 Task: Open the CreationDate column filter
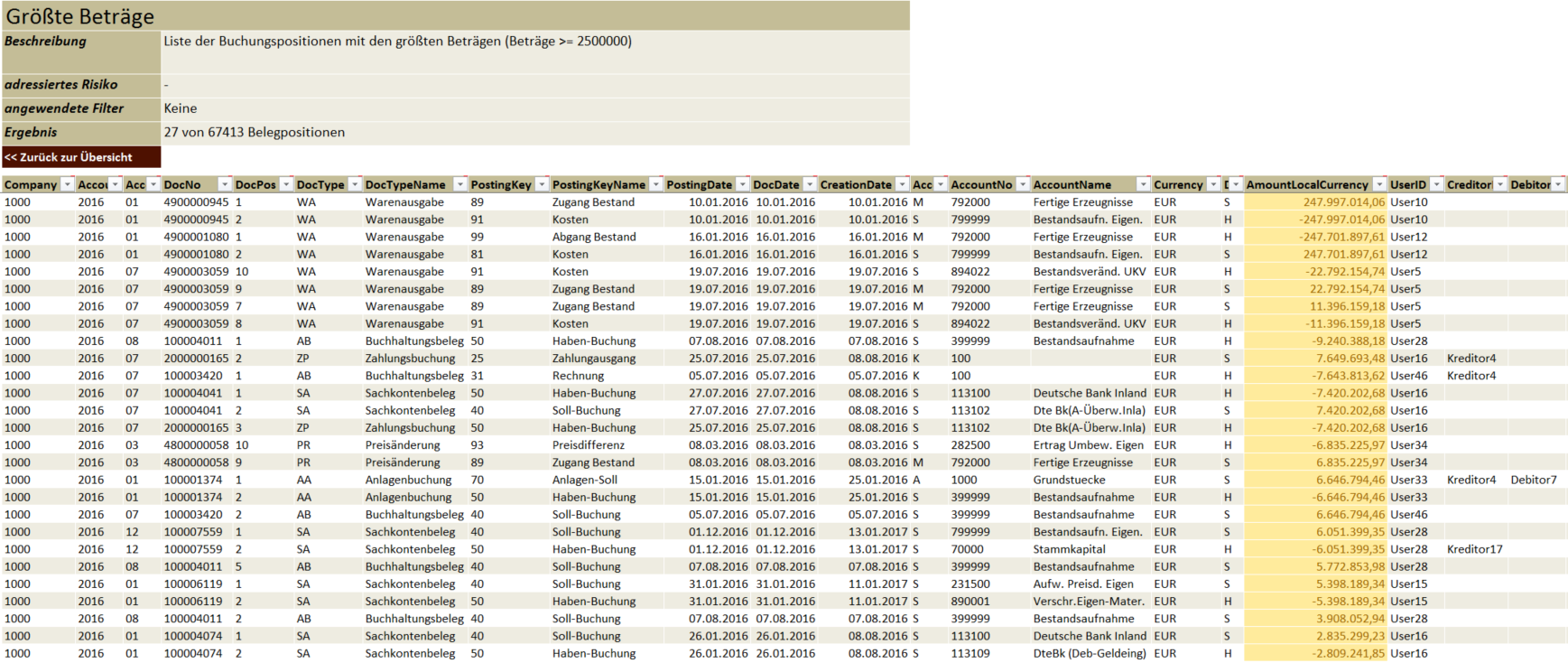click(901, 184)
